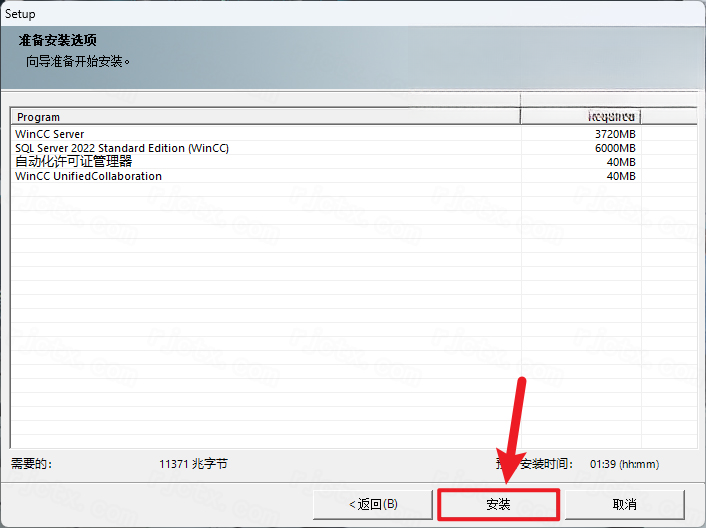The width and height of the screenshot is (706, 528).
Task: Click the 11371 兆字节 total size text
Action: [193, 464]
